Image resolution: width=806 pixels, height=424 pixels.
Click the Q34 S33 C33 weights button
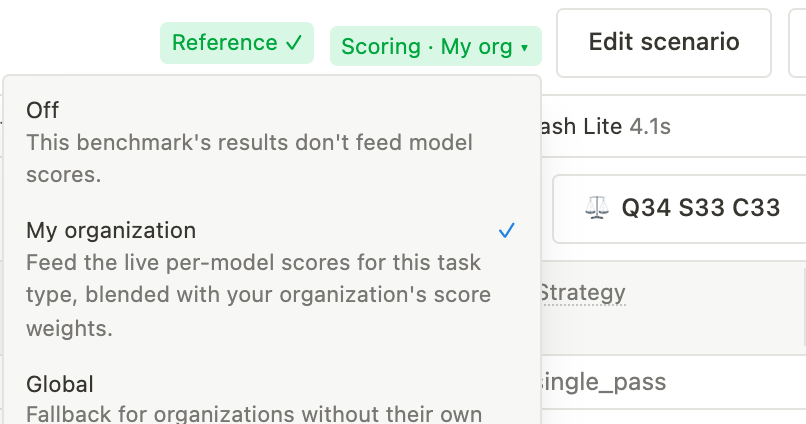679,209
